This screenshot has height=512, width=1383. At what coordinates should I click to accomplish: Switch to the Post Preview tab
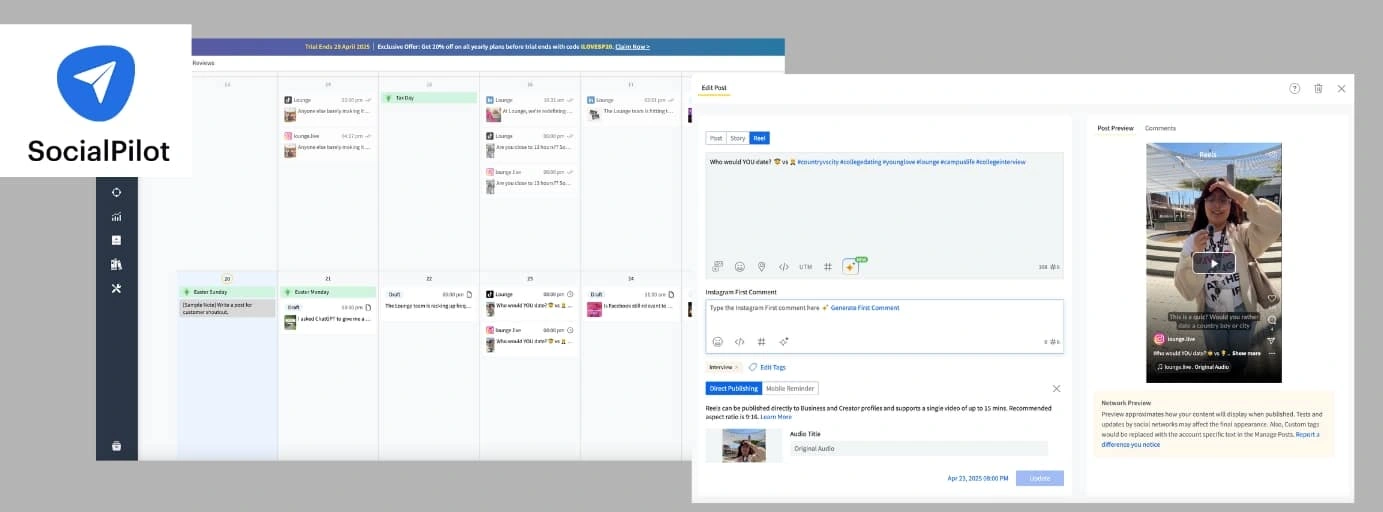tap(1115, 128)
